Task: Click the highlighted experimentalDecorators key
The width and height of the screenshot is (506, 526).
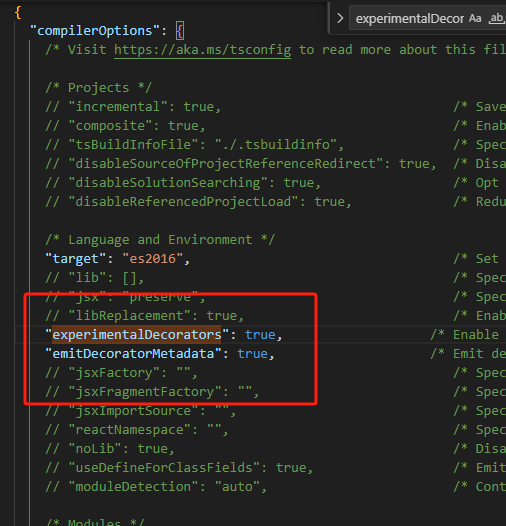Action: click(137, 335)
